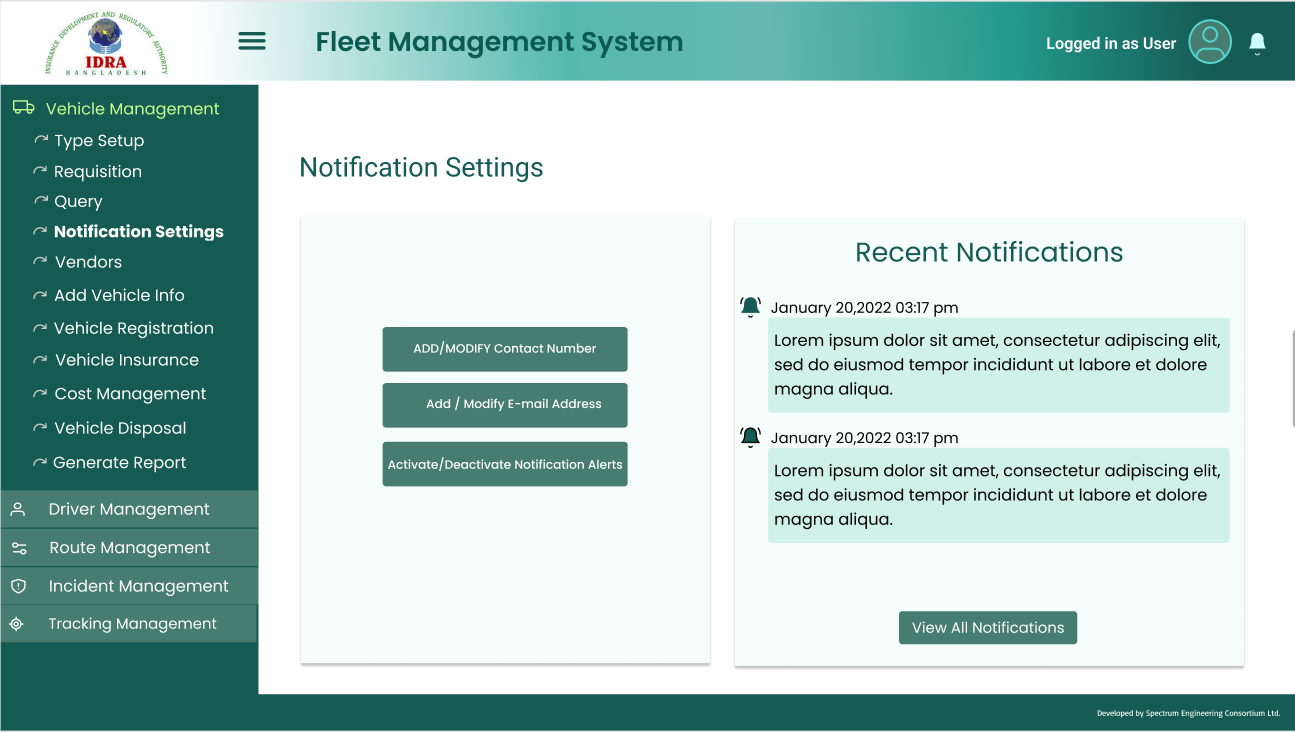Expand Driver Management section
This screenshot has height=732, width=1295.
click(129, 509)
